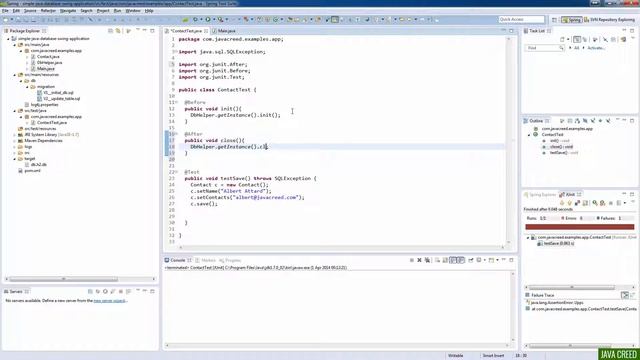
Task: Click the New file toolbar icon
Action: point(5,19)
